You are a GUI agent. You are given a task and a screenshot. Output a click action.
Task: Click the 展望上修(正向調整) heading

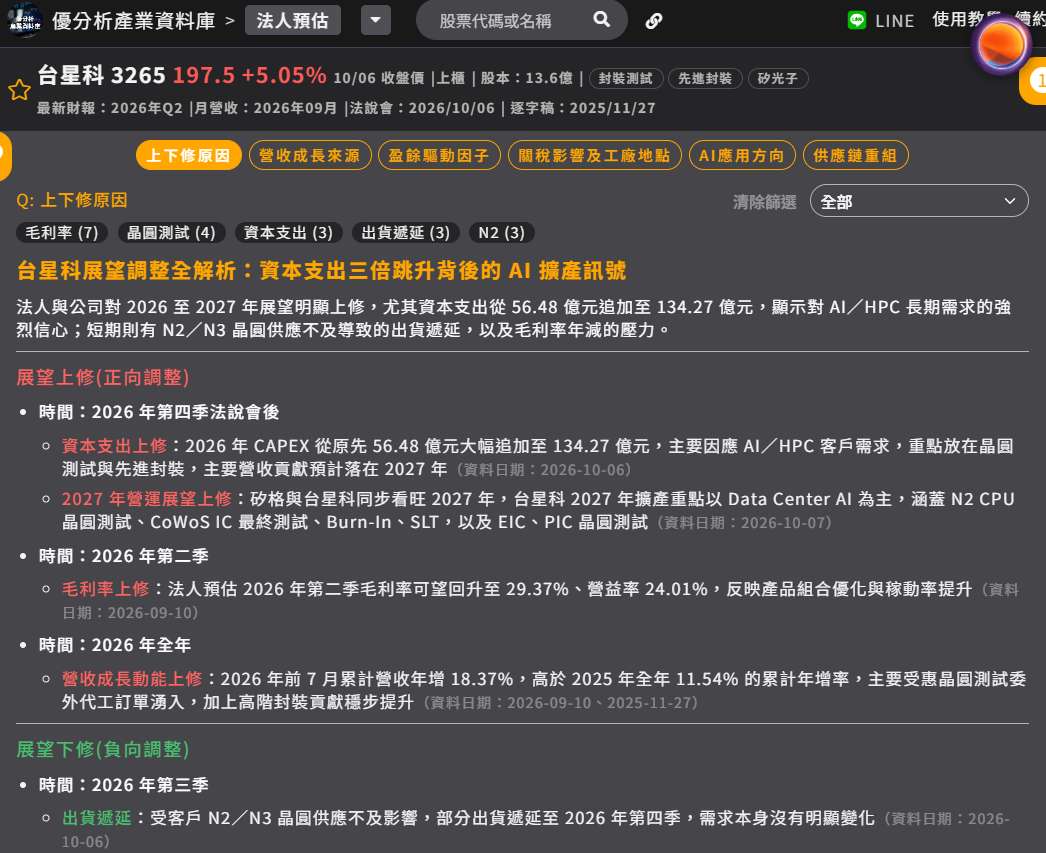click(103, 377)
